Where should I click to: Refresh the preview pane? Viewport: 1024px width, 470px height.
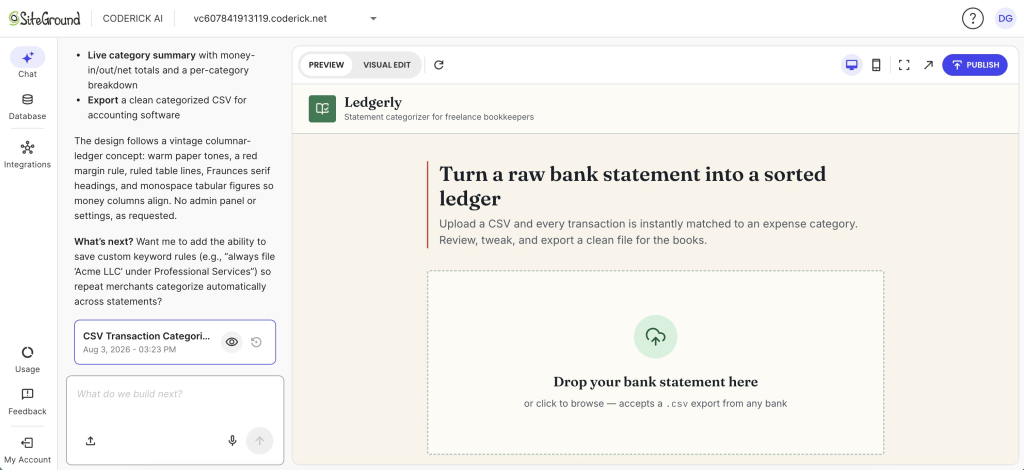click(x=439, y=65)
